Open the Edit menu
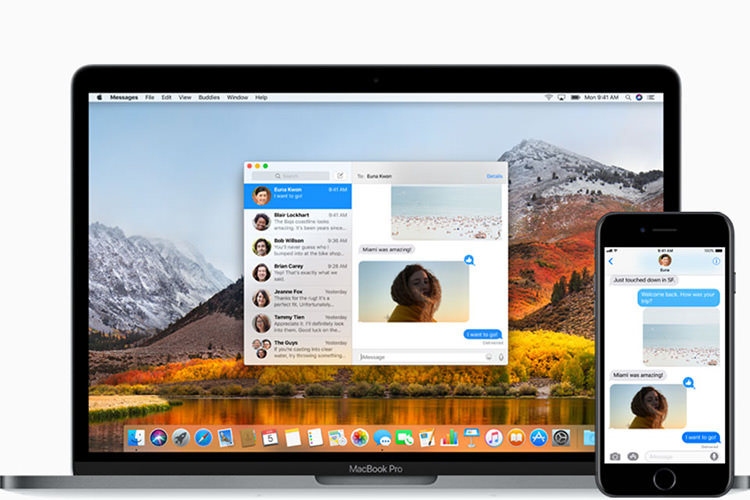This screenshot has width=750, height=500. click(166, 97)
